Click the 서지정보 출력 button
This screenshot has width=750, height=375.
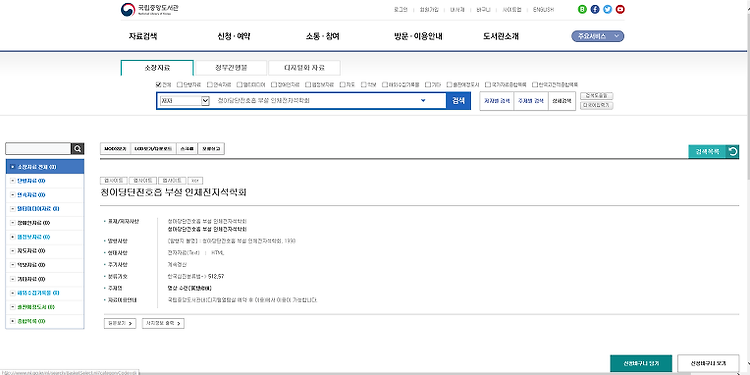click(x=163, y=323)
